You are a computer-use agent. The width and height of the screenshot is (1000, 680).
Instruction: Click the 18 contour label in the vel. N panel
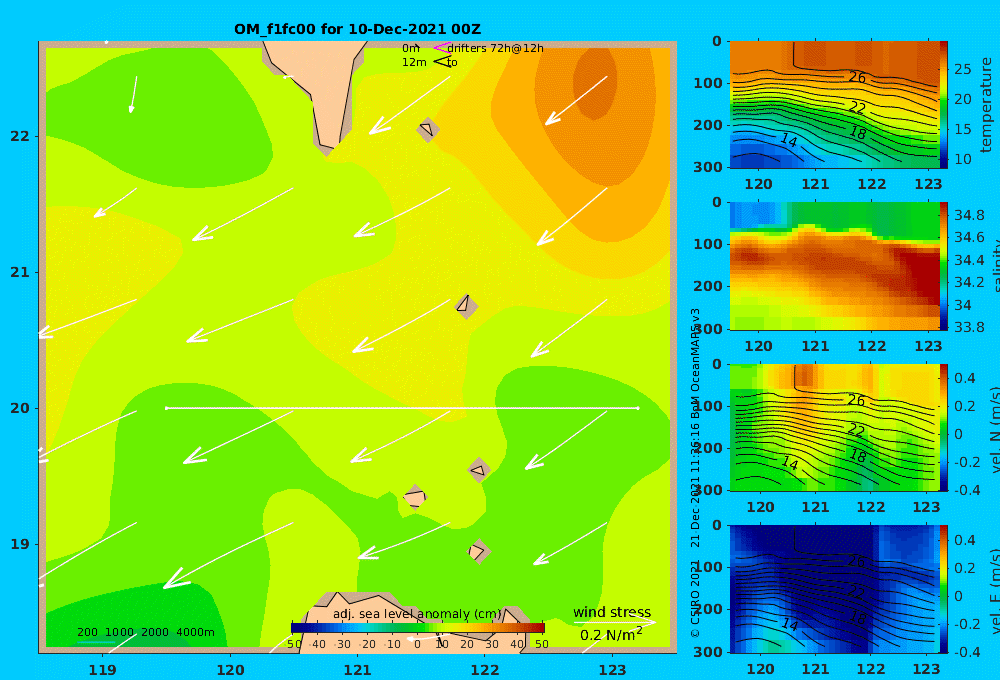(858, 455)
